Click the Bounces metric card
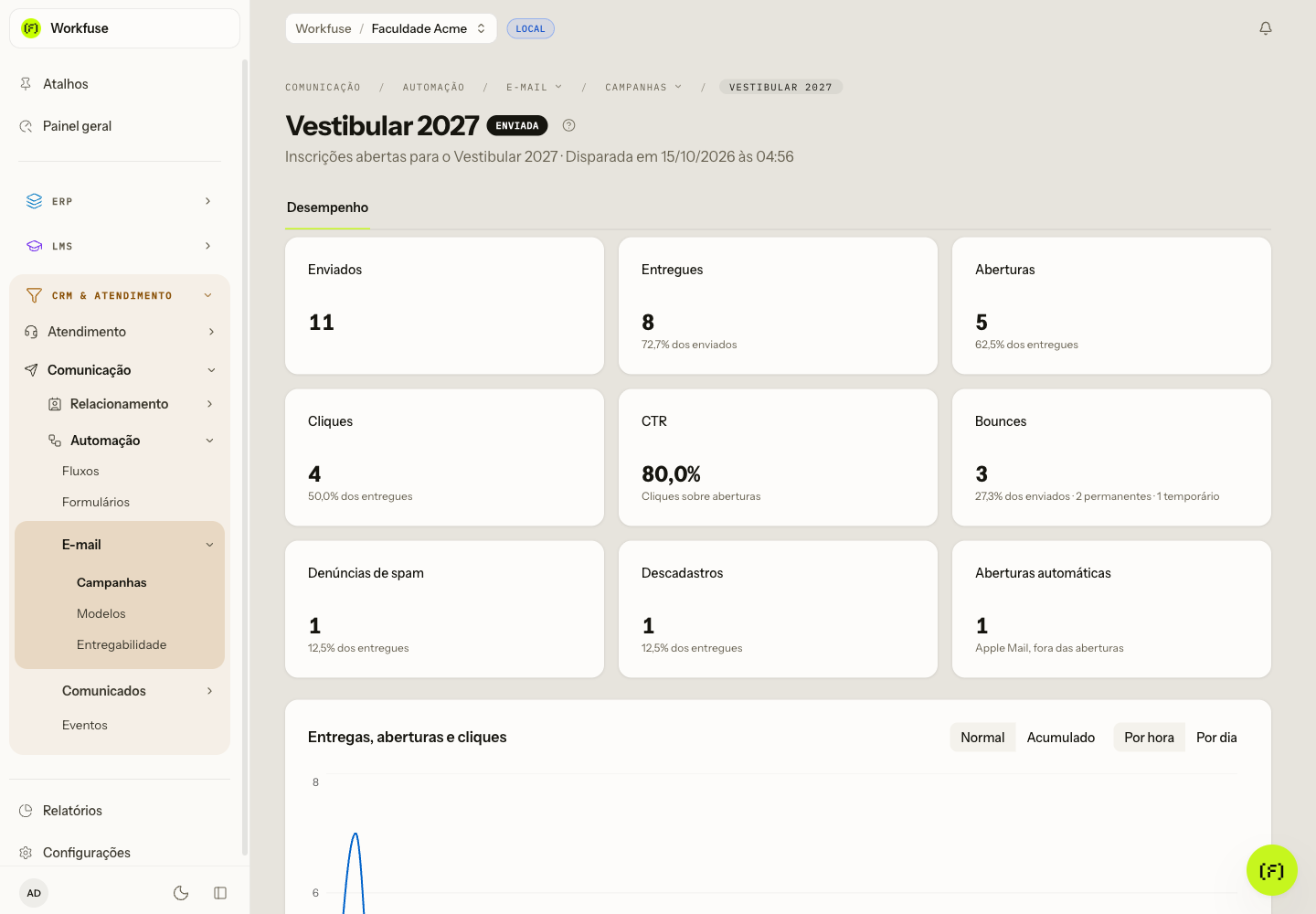The image size is (1316, 914). pyautogui.click(x=1111, y=458)
